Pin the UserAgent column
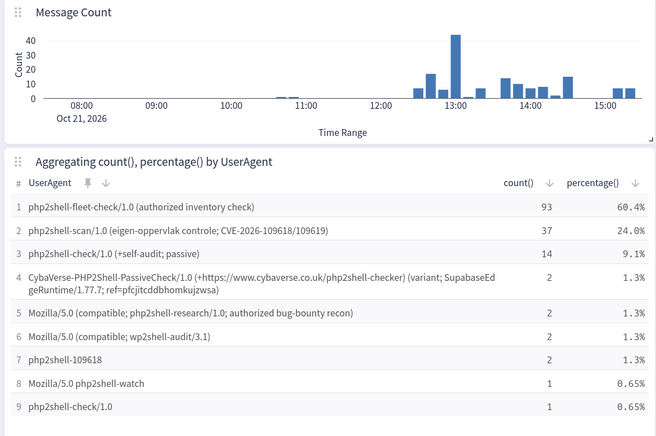656x436 pixels. point(88,183)
